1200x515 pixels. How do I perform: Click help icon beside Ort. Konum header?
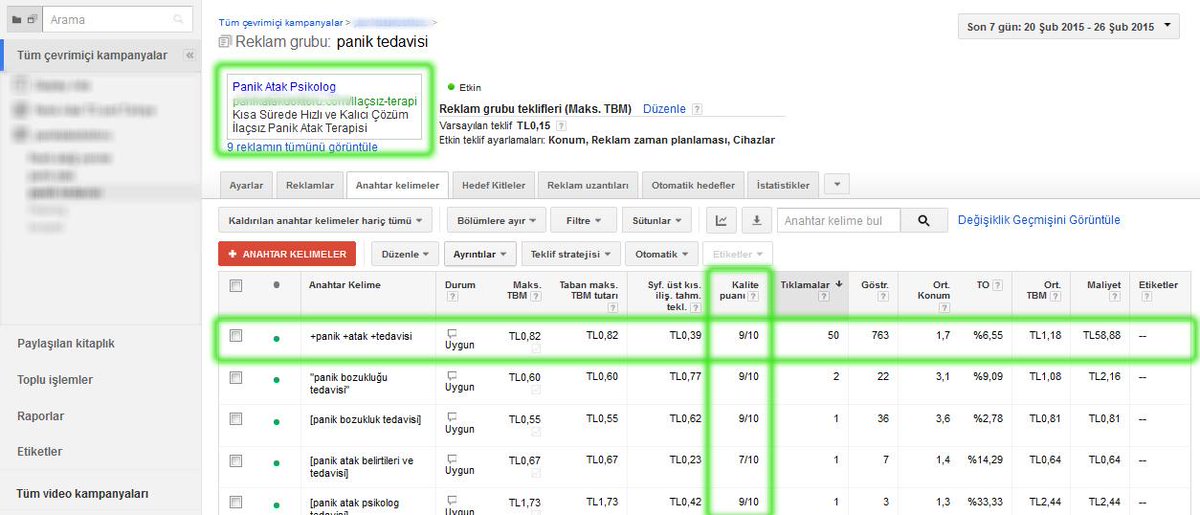tap(945, 307)
